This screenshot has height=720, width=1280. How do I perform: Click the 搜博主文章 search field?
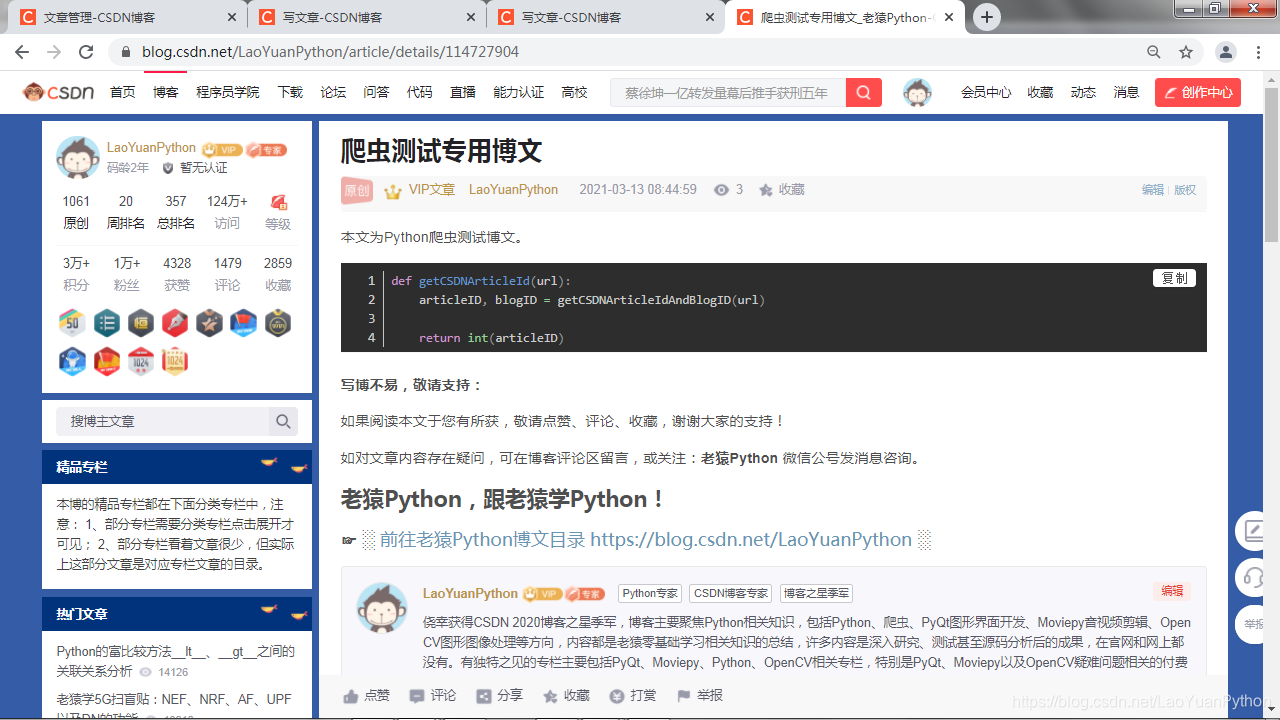pos(162,421)
